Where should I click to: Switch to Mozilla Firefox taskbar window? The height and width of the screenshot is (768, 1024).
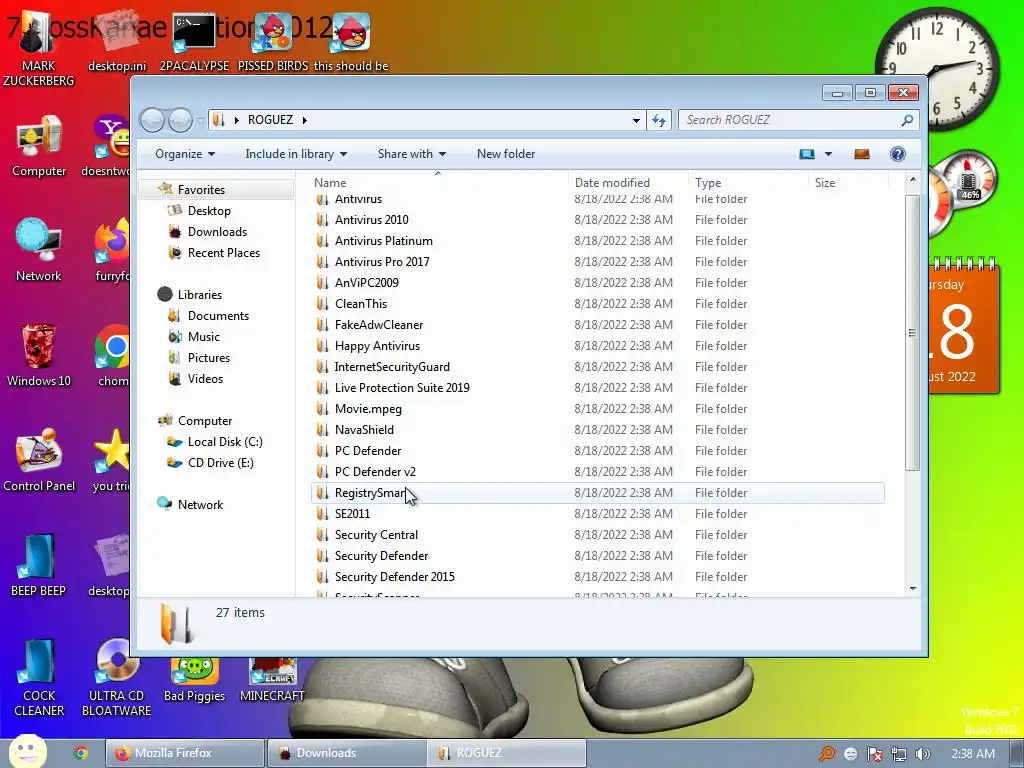click(x=185, y=753)
